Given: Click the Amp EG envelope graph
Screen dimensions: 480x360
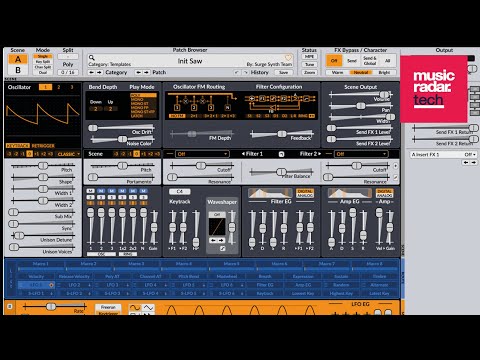Looking at the screenshot, I should click(x=350, y=193).
